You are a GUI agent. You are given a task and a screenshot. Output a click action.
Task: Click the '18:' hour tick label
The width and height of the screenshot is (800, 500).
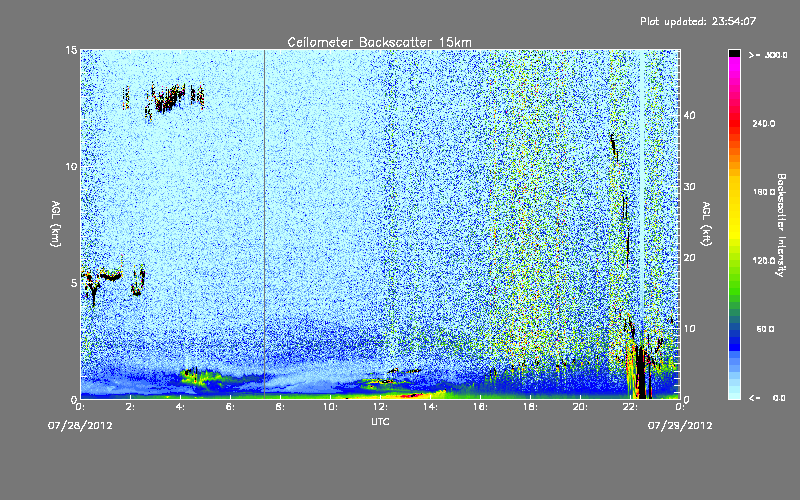click(x=530, y=407)
